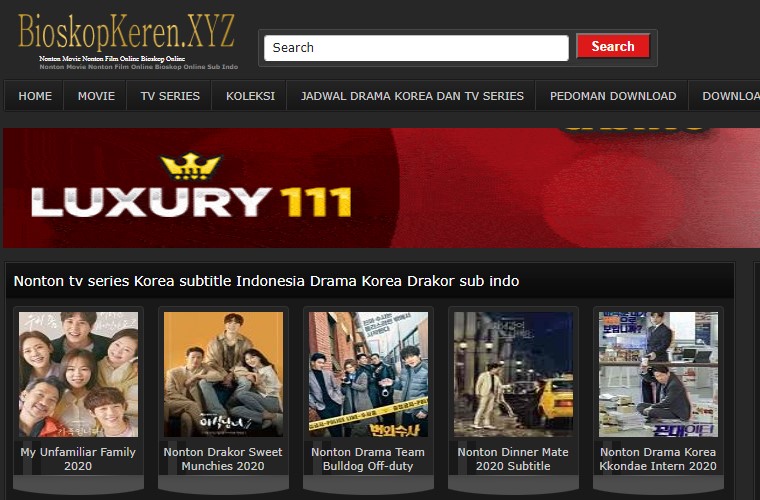Open Jadwal Drama Korea dan TV Series

click(x=412, y=96)
